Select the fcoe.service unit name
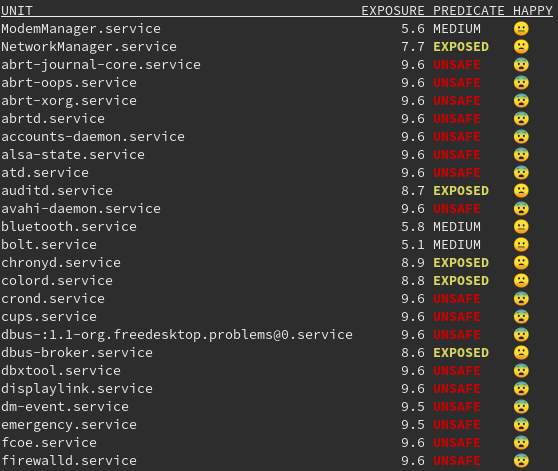The height and width of the screenshot is (471, 558). click(x=49, y=443)
